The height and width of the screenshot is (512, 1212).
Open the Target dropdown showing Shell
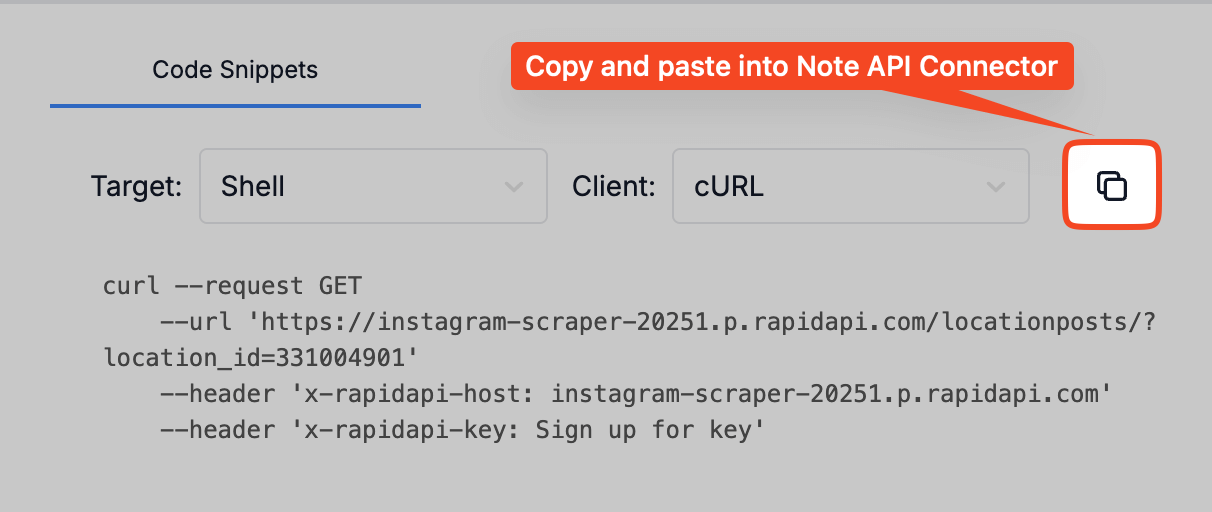[373, 186]
